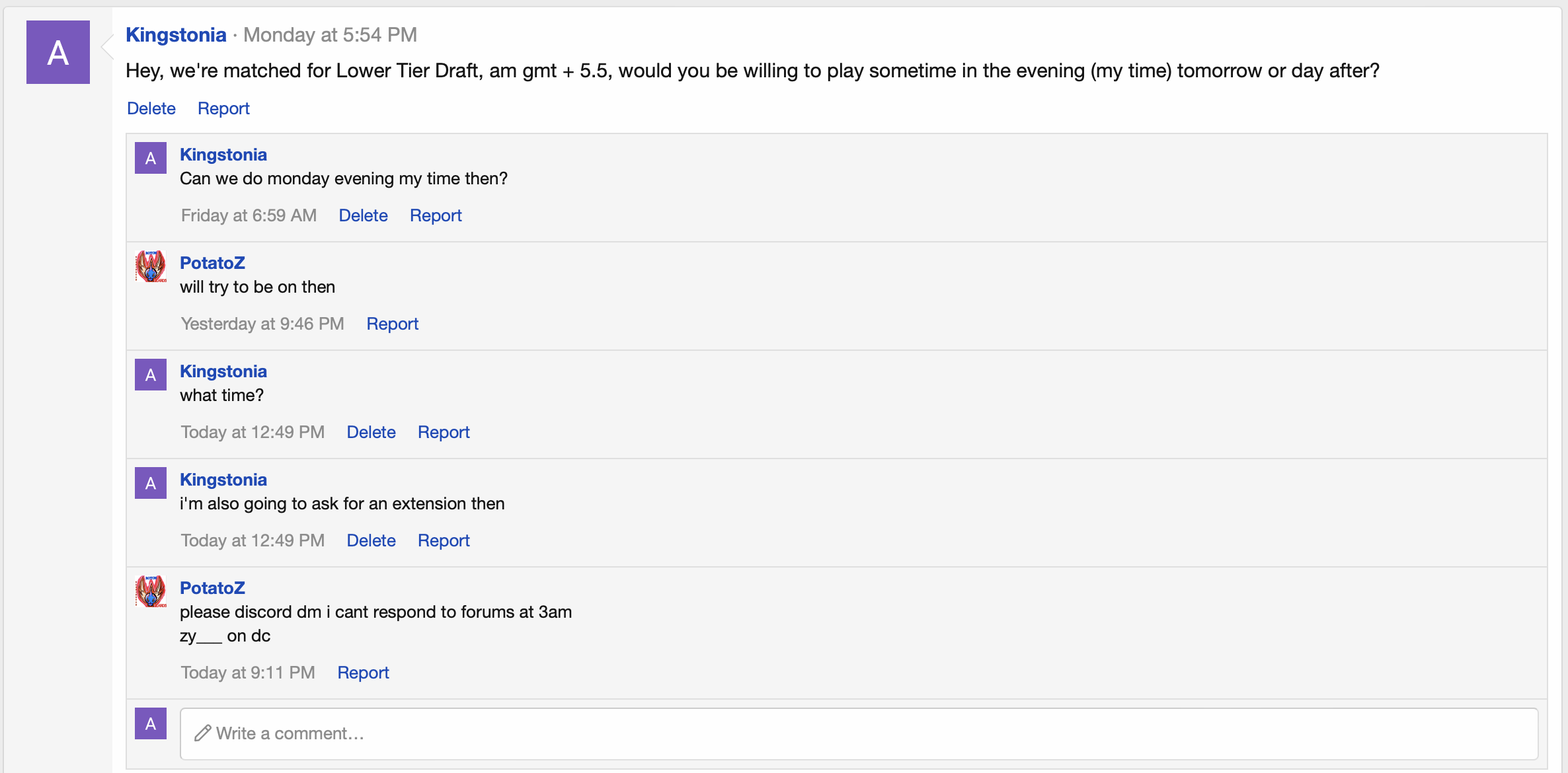Screen dimensions: 1568x773
Task: Click PotatoZ's avatar next to 'will try to be on then'
Action: (x=151, y=266)
